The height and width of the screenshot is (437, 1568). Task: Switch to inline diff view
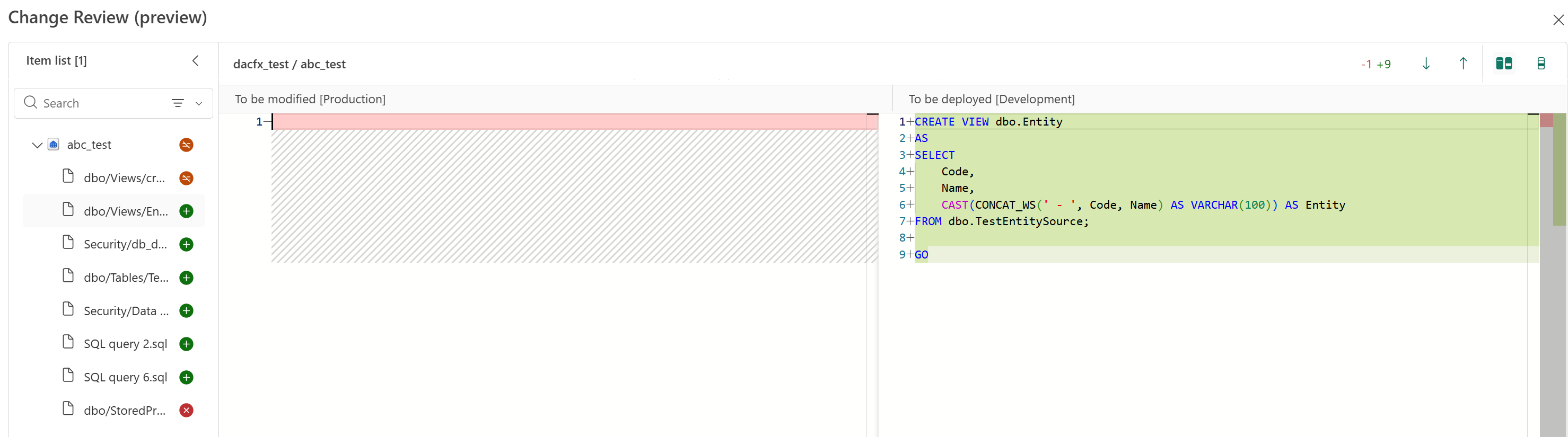coord(1540,64)
